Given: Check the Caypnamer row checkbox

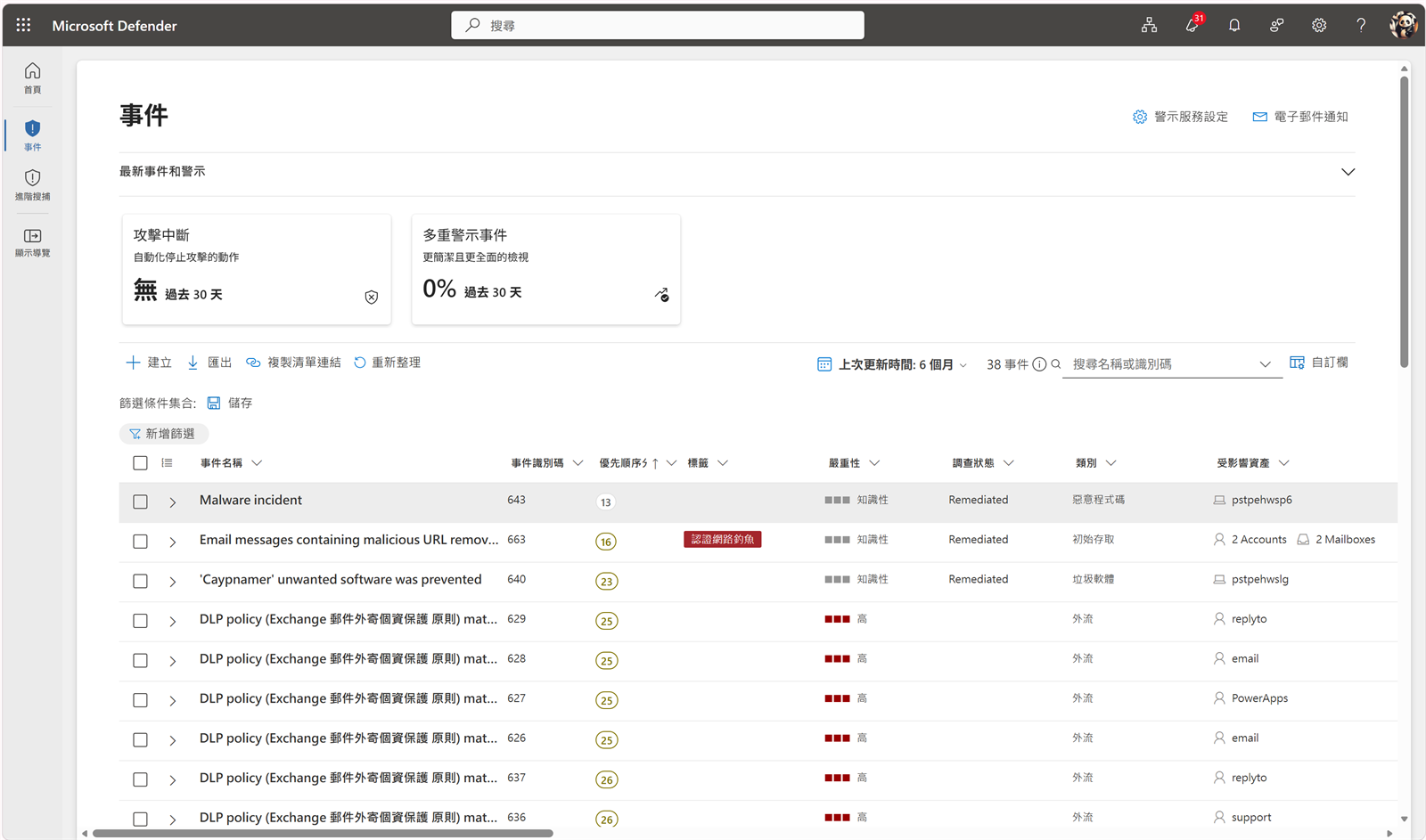Looking at the screenshot, I should 140,582.
